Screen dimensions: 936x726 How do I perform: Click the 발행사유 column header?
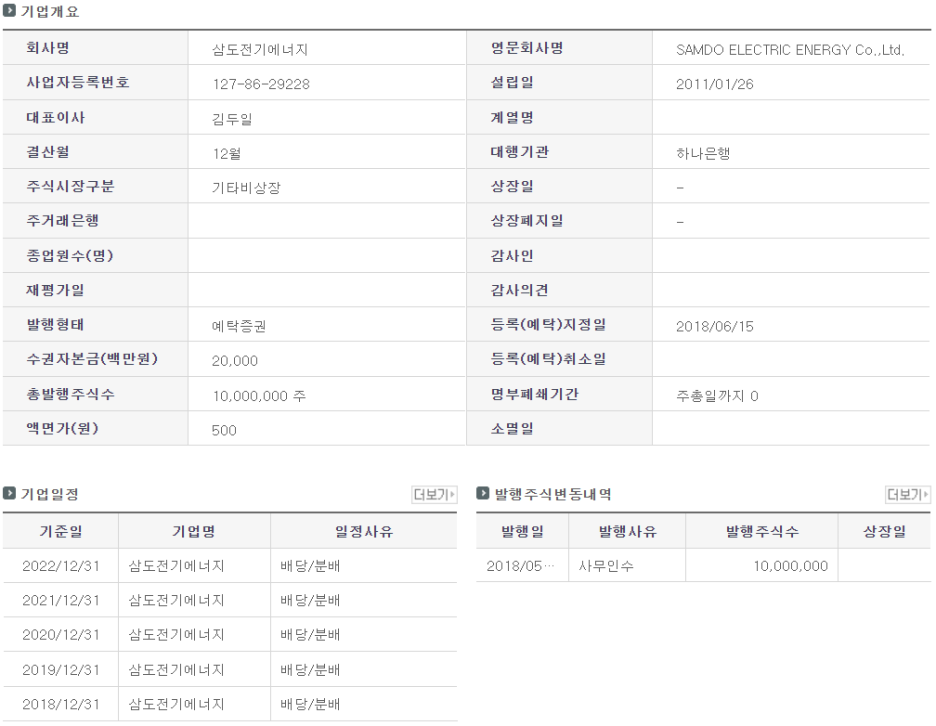[x=627, y=531]
